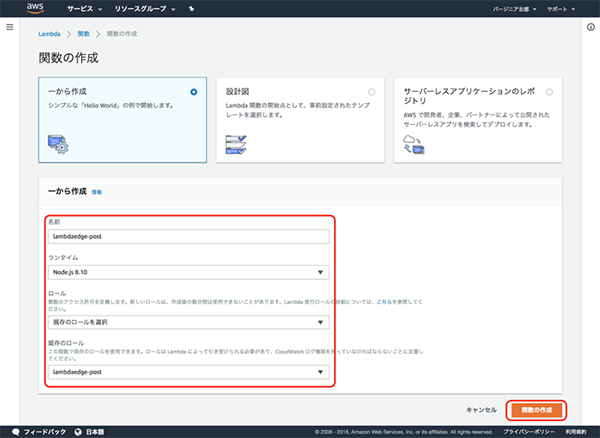600x438 pixels.
Task: Click the Lambda breadcrumb link
Action: 49,34
